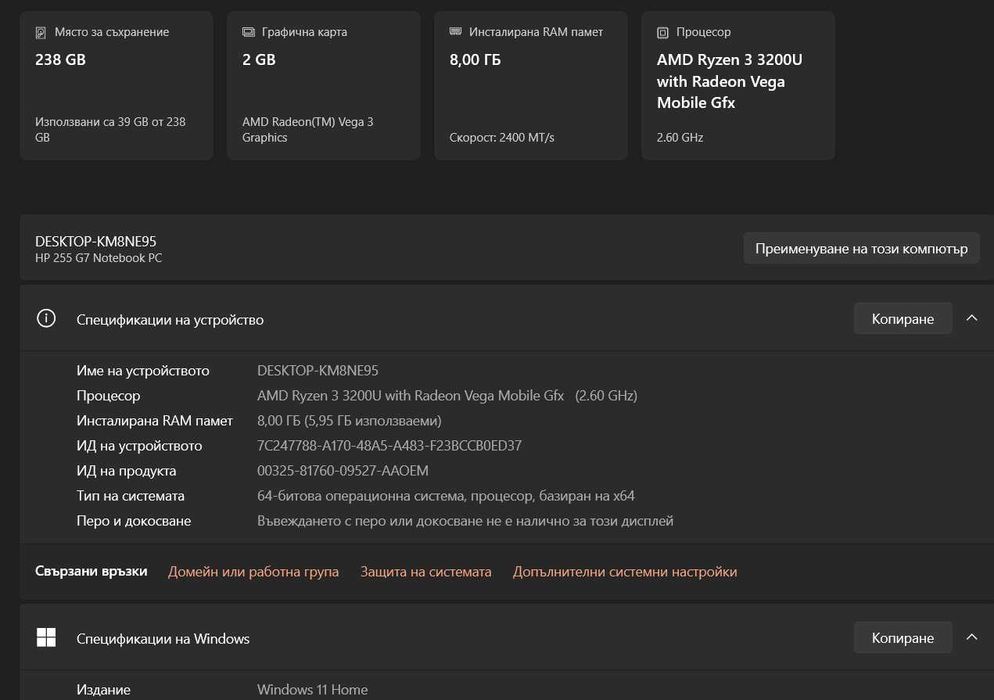Click Издание label
Viewport: 994px width, 700px height.
103,690
